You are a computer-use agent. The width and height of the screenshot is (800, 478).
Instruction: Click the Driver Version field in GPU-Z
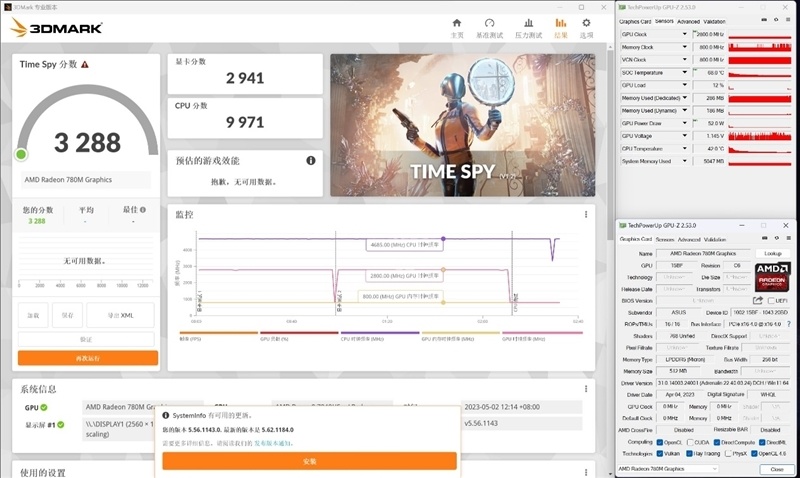pos(723,383)
